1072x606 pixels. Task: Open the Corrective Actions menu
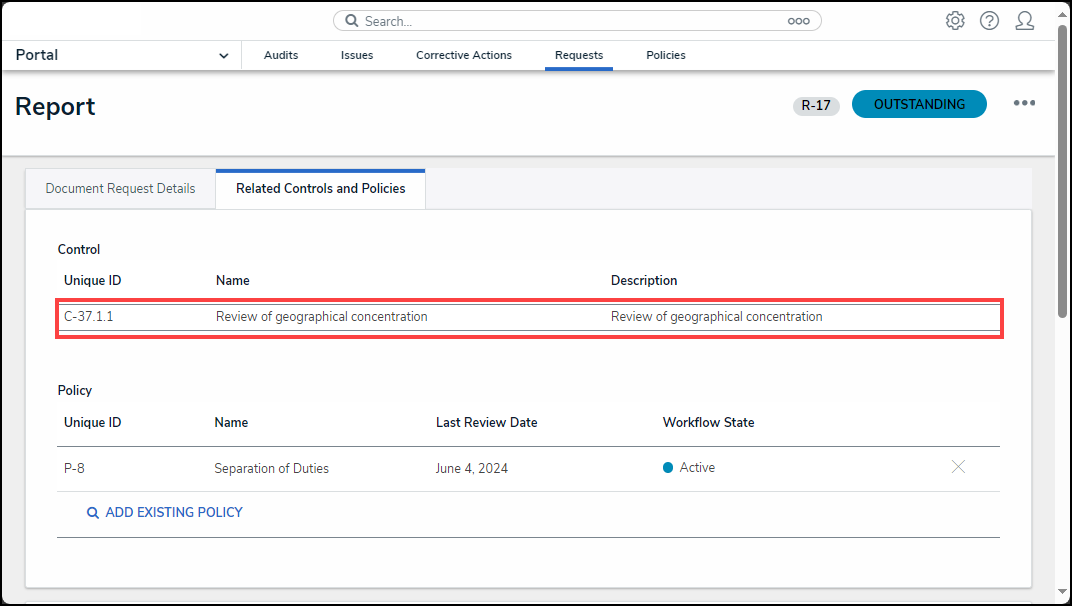(464, 55)
